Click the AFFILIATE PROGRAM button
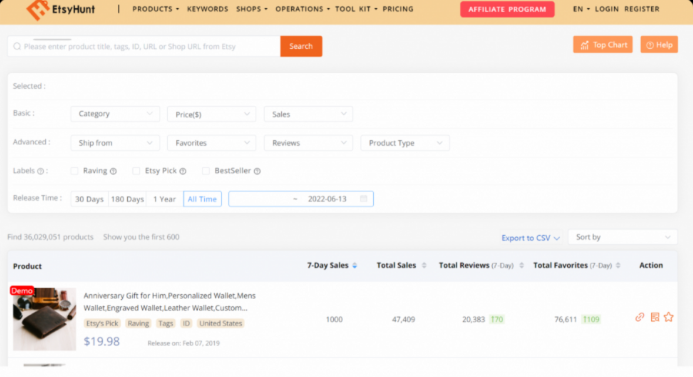Screen dimensions: 693x377 point(507,9)
